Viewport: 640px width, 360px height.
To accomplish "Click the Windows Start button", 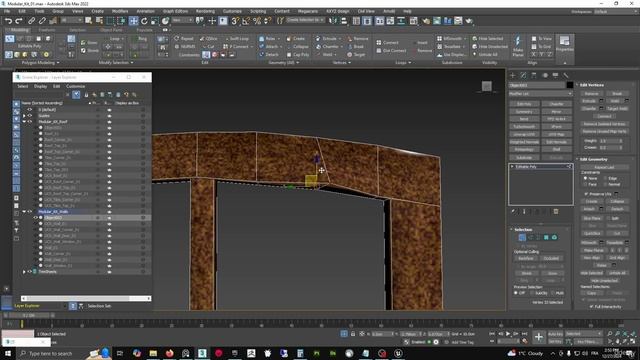I will [x=7, y=353].
